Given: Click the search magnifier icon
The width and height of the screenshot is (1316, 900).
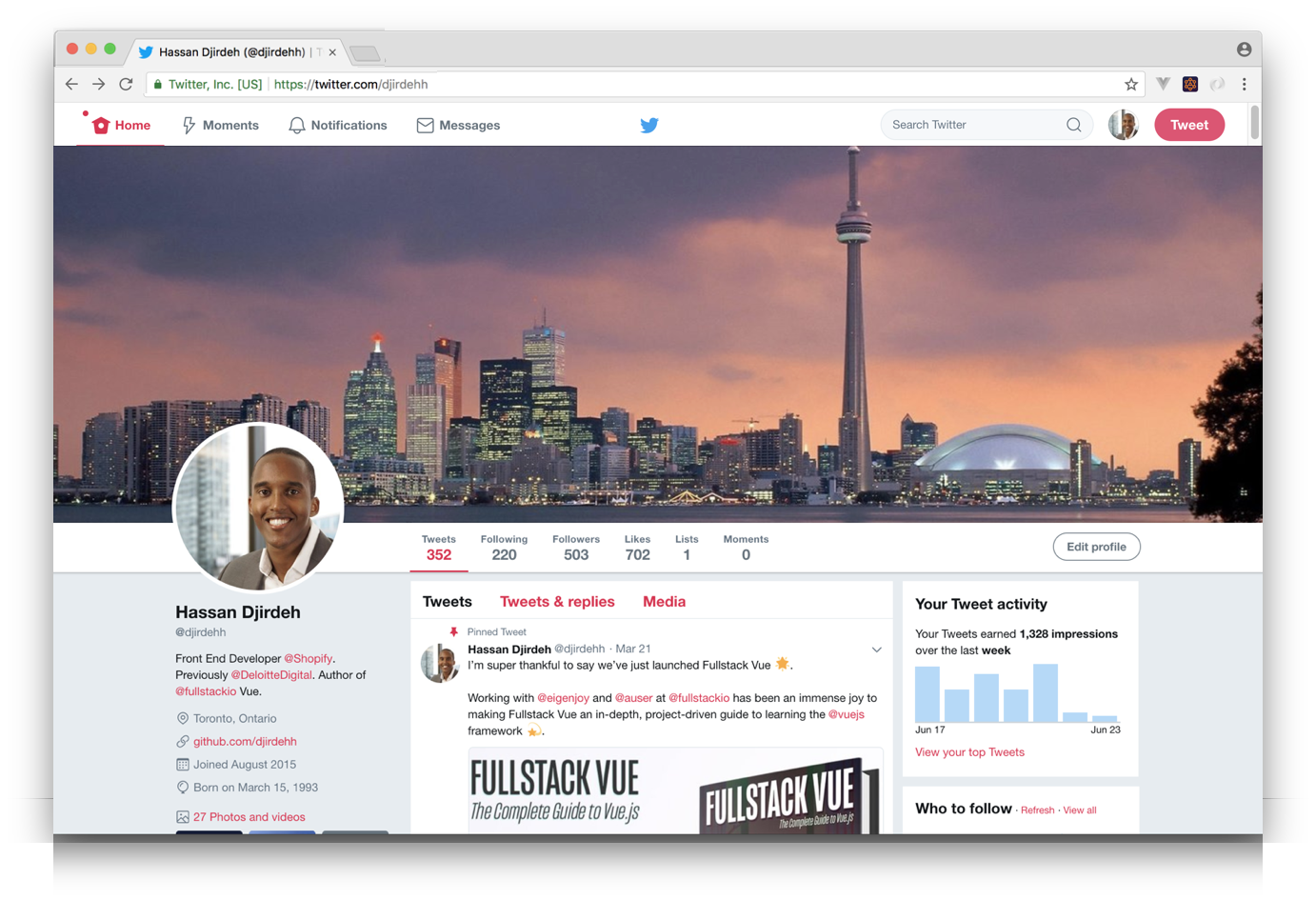Looking at the screenshot, I should click(1074, 125).
